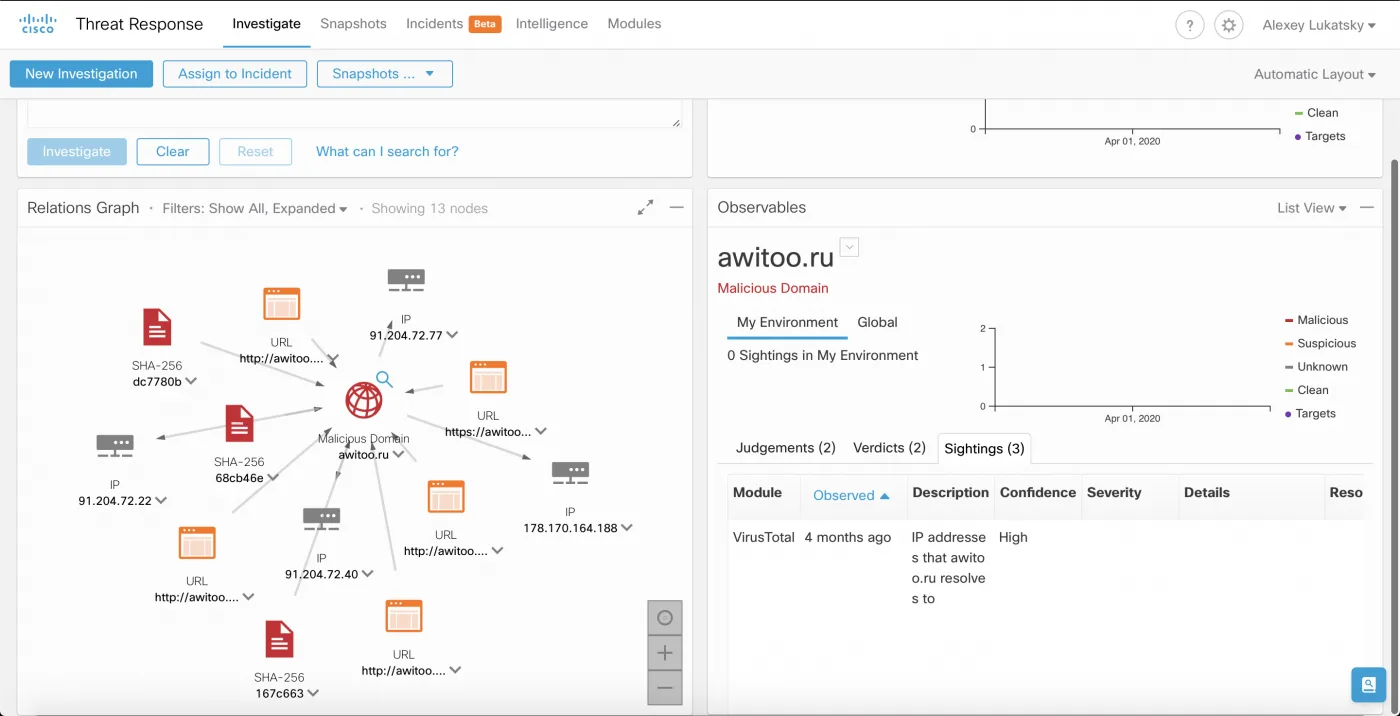Start a New Investigation
1400x716 pixels.
81,74
